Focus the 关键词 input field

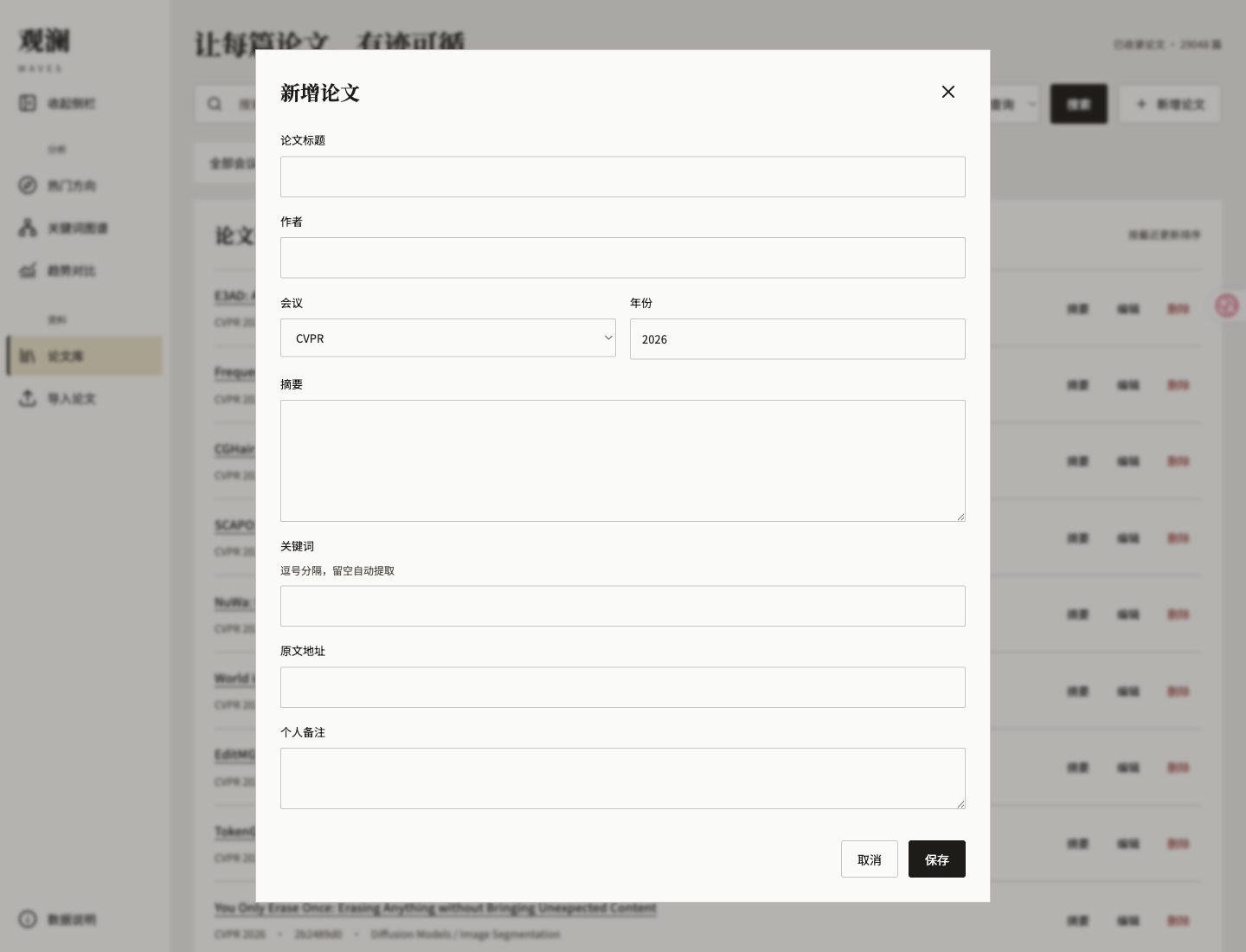pyautogui.click(x=623, y=606)
